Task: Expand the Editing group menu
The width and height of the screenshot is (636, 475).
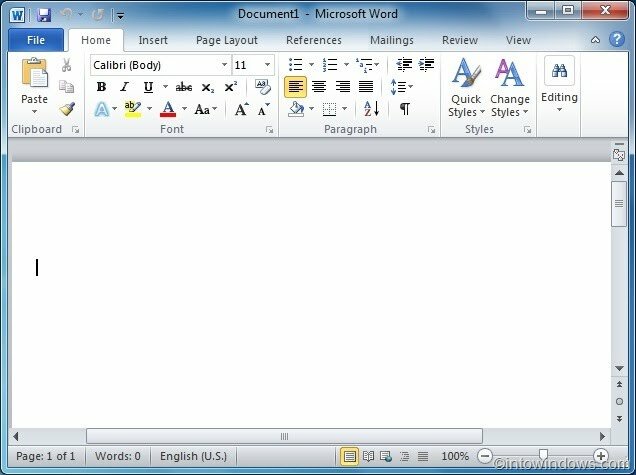Action: [559, 84]
